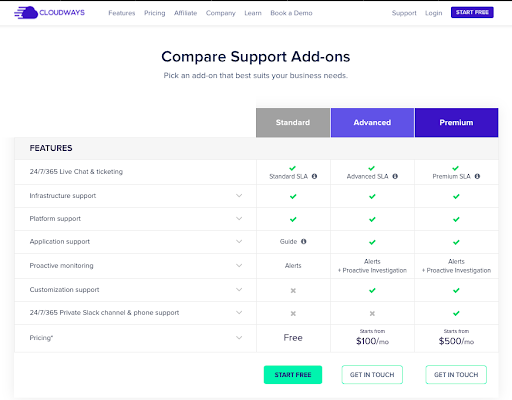Click the Standard checkmark for Platform support
The width and height of the screenshot is (512, 400).
click(293, 219)
